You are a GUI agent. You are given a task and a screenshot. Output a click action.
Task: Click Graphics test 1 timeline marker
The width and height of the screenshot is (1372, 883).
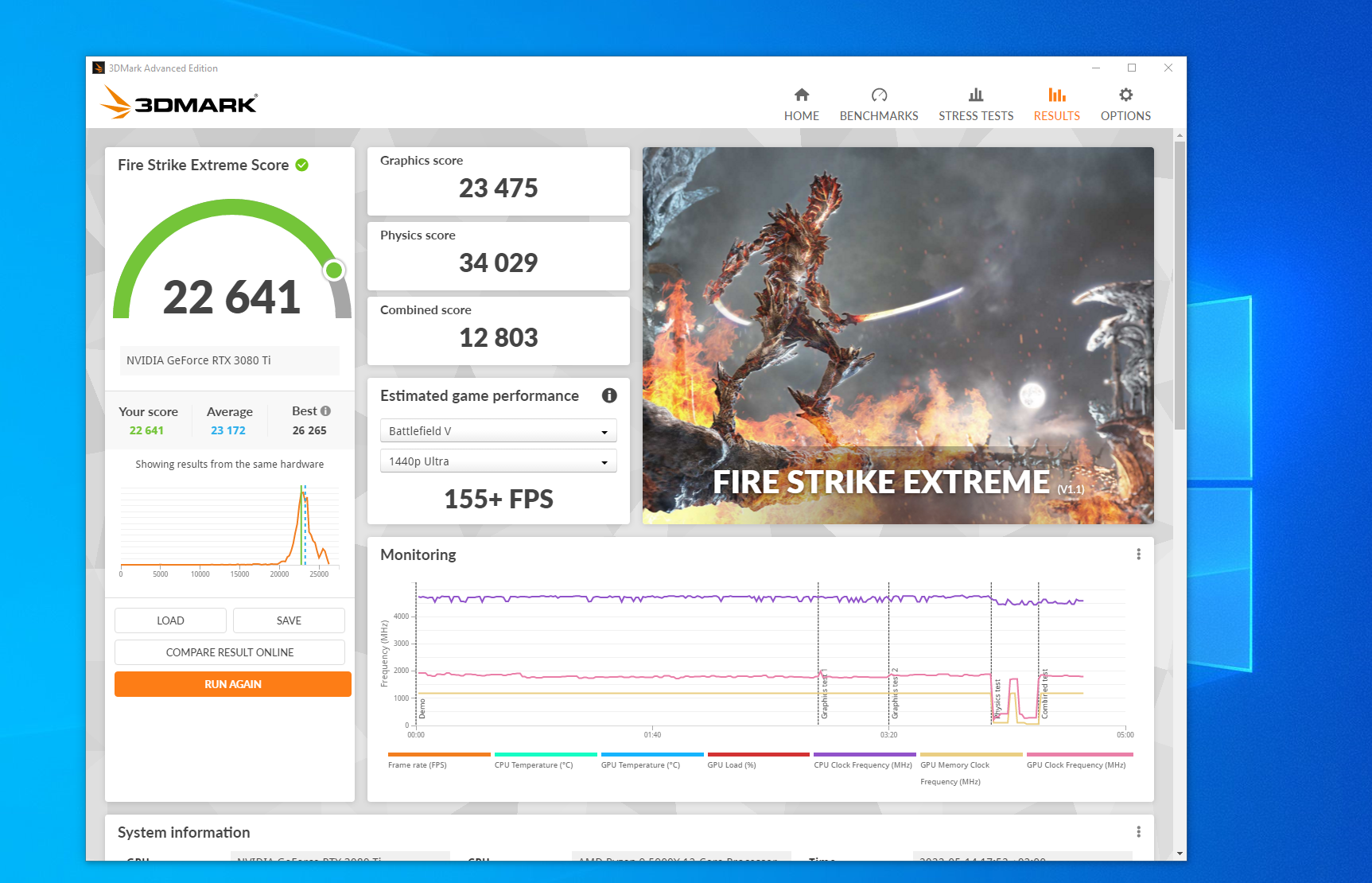[824, 694]
